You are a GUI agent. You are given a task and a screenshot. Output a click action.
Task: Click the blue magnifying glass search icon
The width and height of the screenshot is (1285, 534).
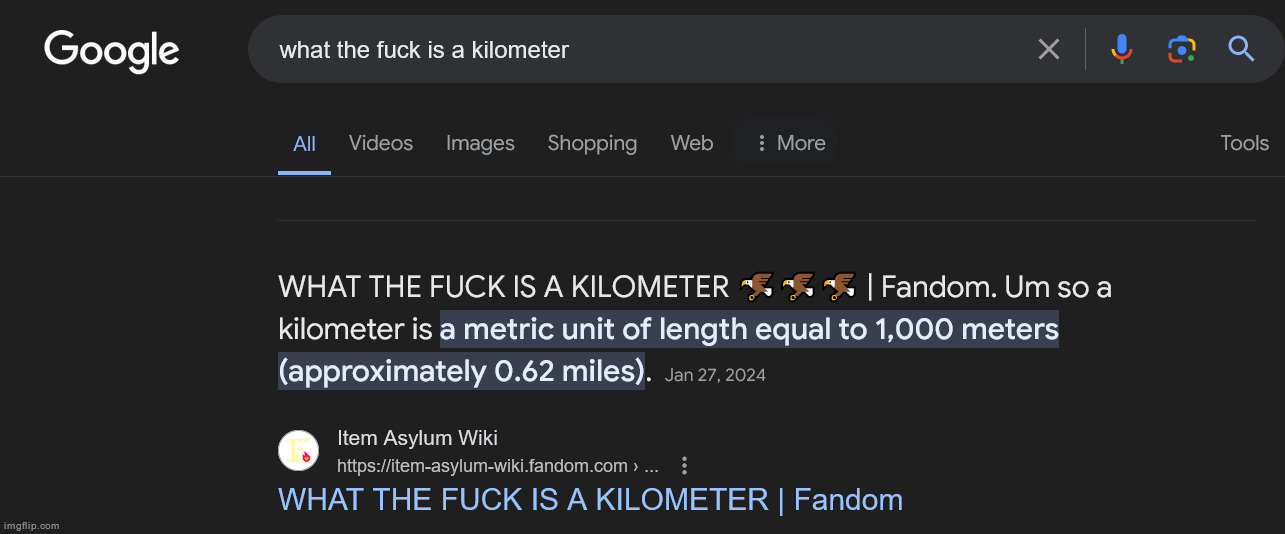(x=1241, y=49)
